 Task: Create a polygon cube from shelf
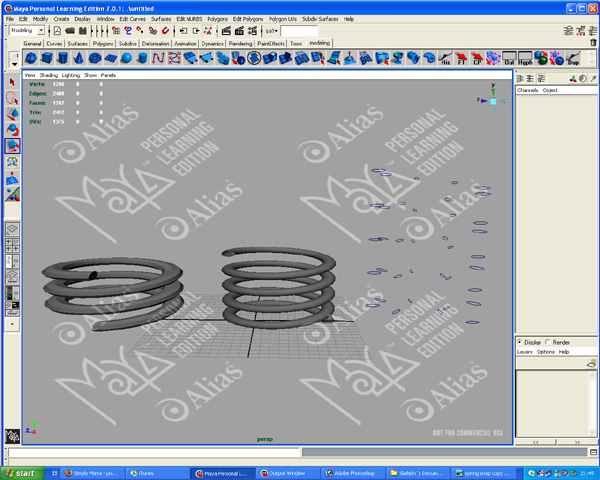click(47, 58)
